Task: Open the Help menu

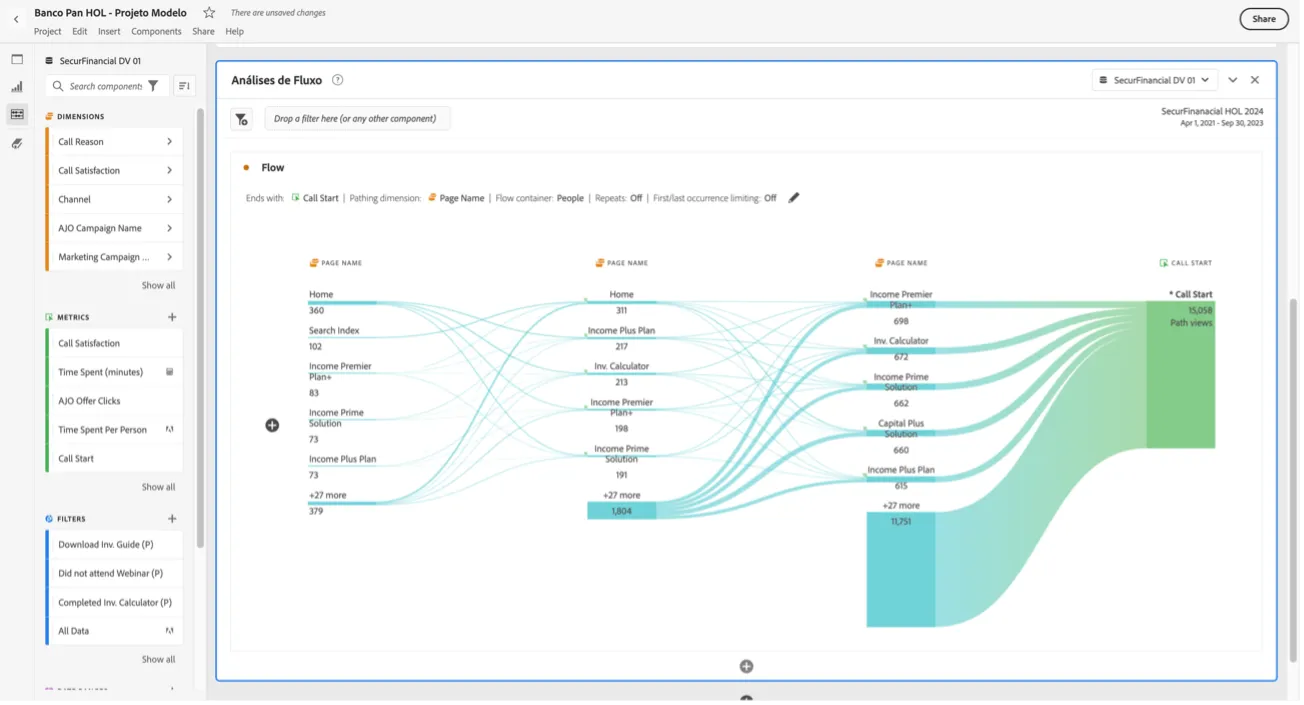Action: pyautogui.click(x=234, y=32)
